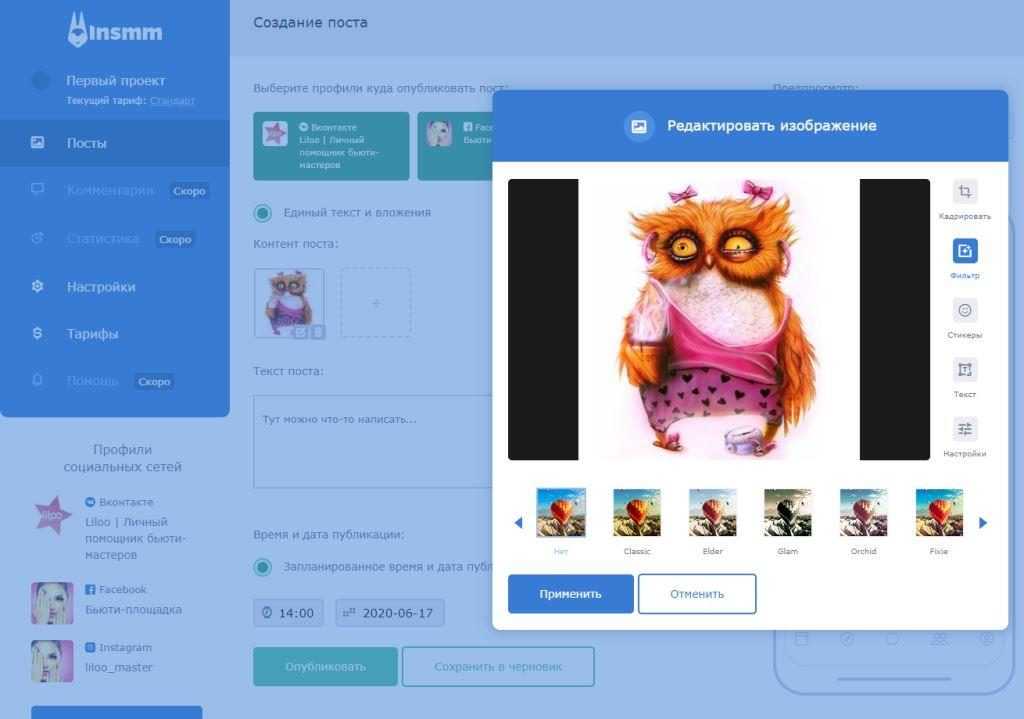Go to Тарифы in the sidebar
1024x719 pixels.
click(x=92, y=334)
